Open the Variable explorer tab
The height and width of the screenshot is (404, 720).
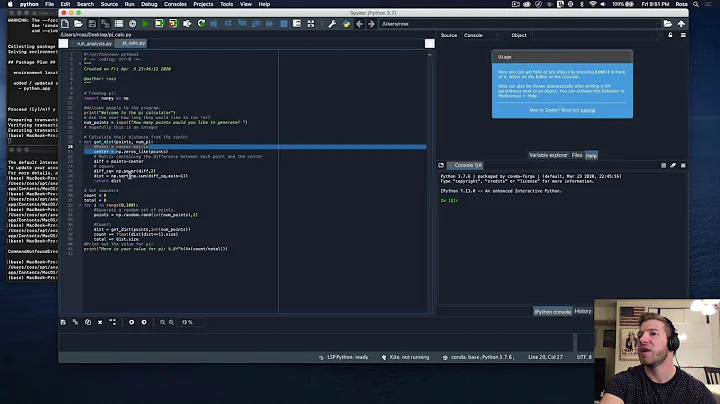click(x=548, y=155)
